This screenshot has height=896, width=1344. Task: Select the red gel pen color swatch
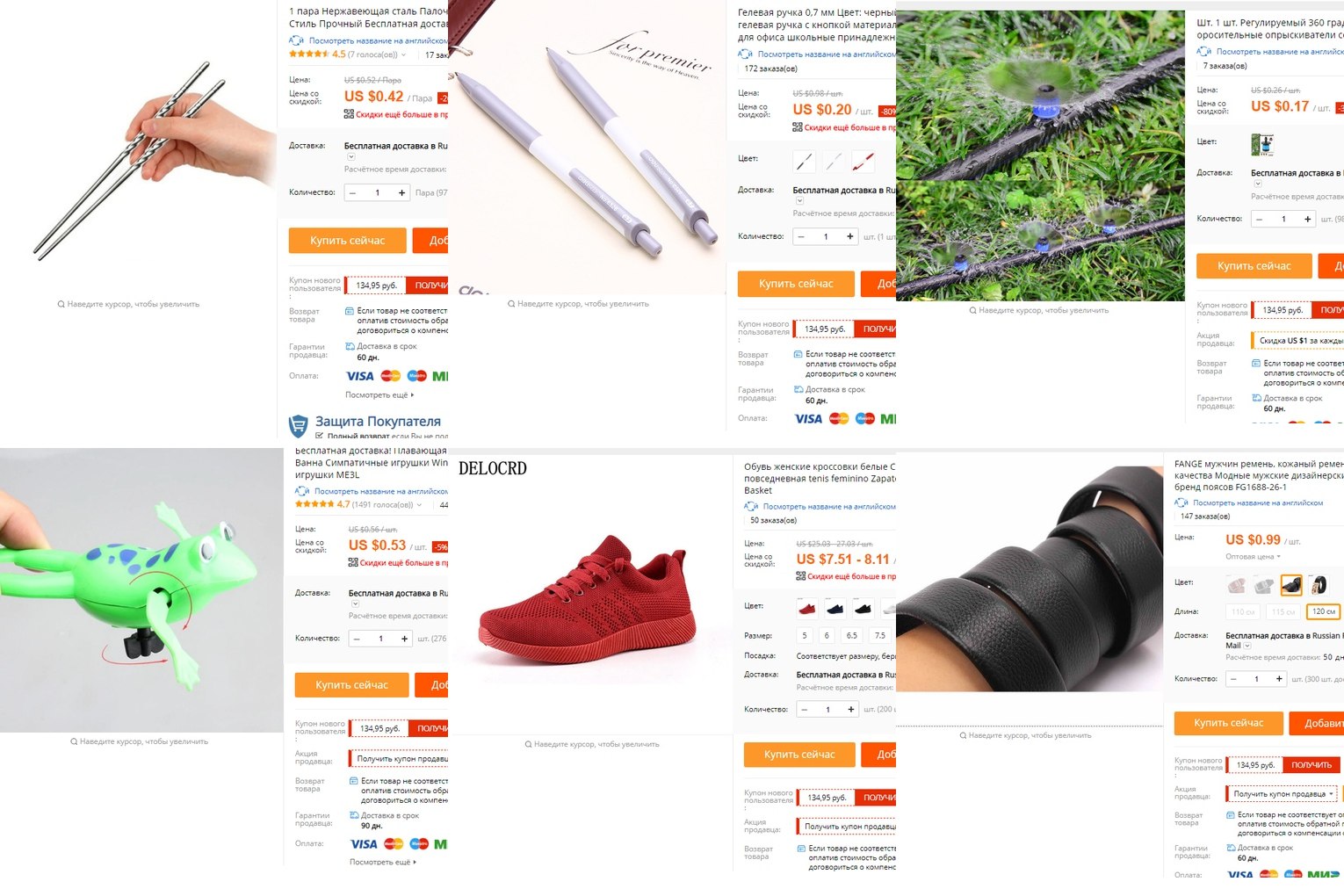(x=863, y=161)
